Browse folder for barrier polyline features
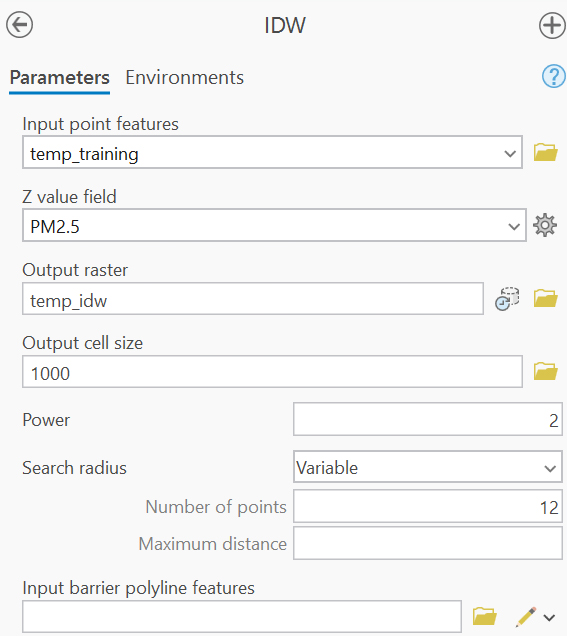Viewport: 567px width, 636px height. (485, 617)
